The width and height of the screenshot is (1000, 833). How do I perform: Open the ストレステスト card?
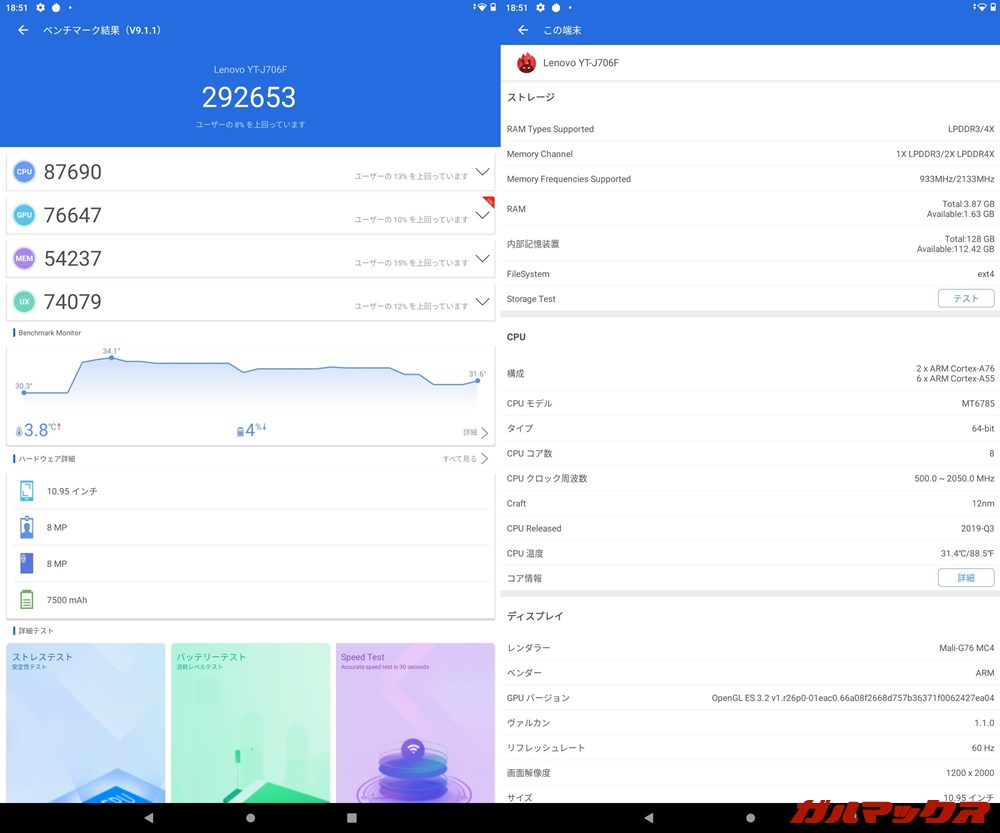click(86, 722)
